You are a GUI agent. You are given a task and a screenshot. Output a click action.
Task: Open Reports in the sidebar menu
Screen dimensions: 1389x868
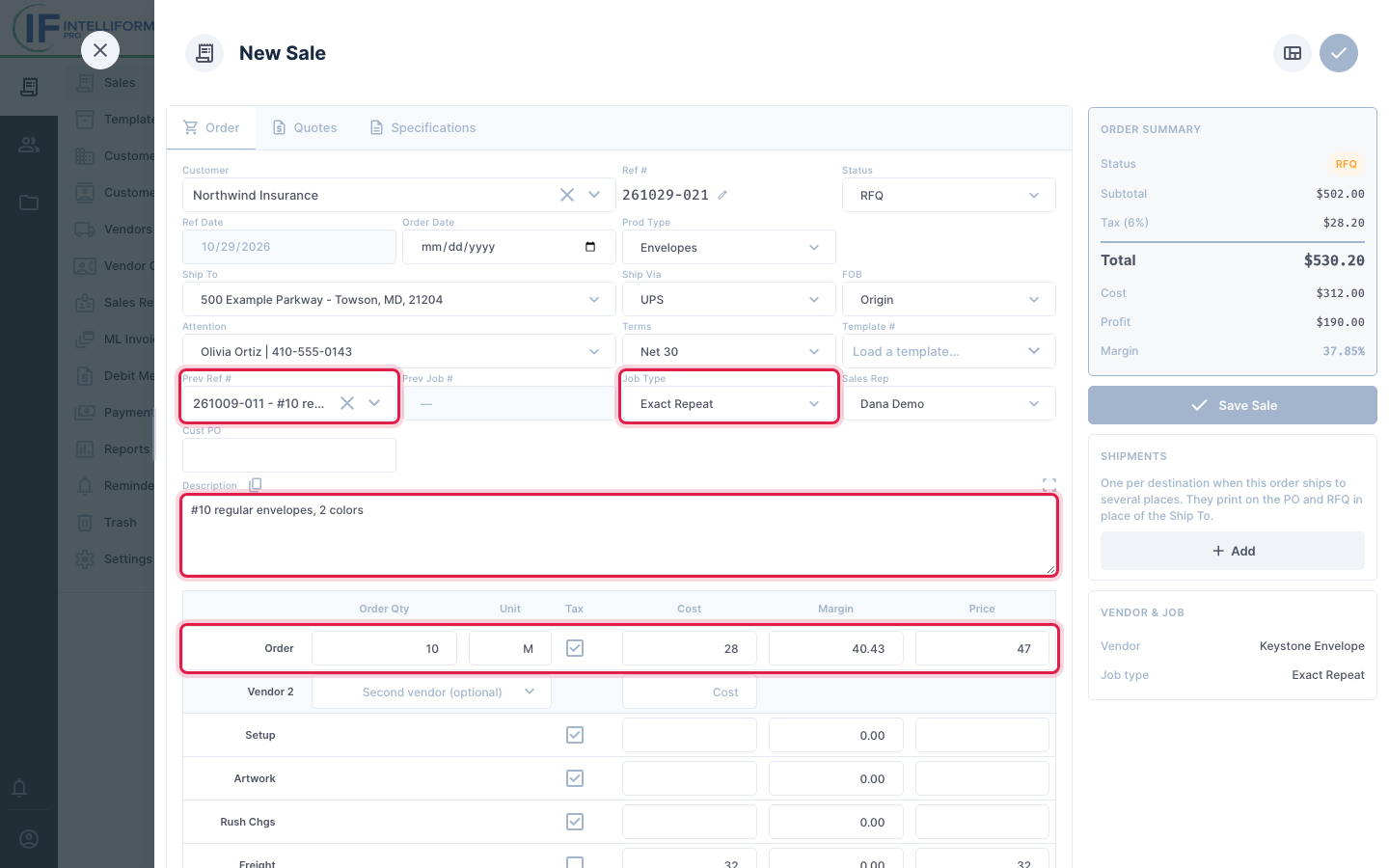click(x=113, y=449)
